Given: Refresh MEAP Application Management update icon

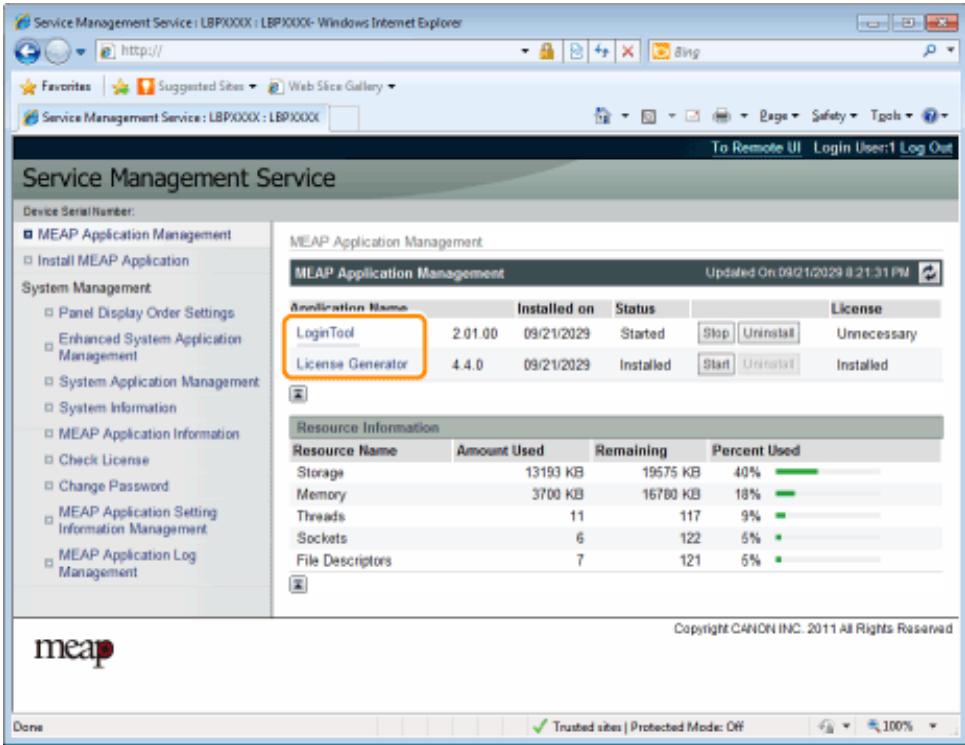Looking at the screenshot, I should pos(929,273).
